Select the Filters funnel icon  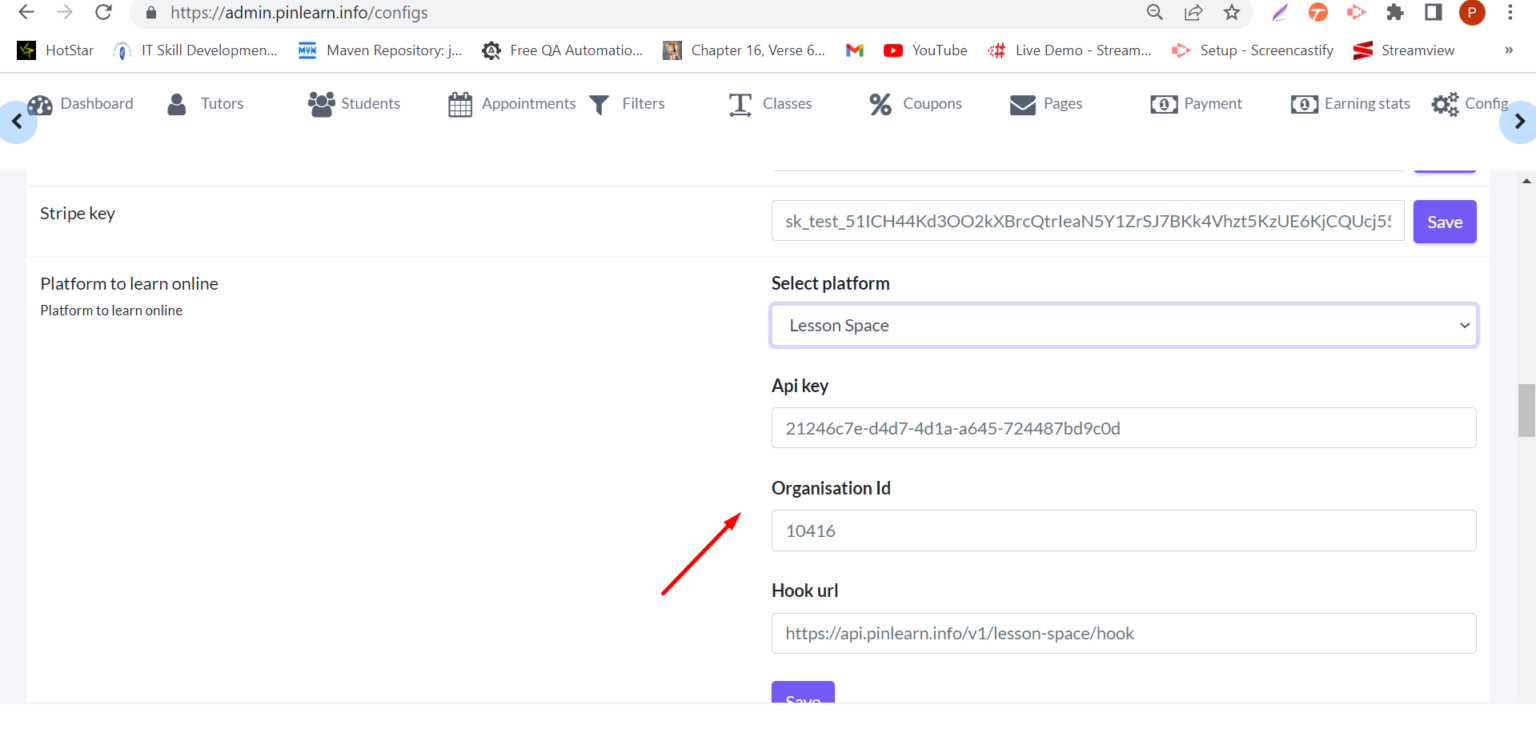[x=599, y=103]
